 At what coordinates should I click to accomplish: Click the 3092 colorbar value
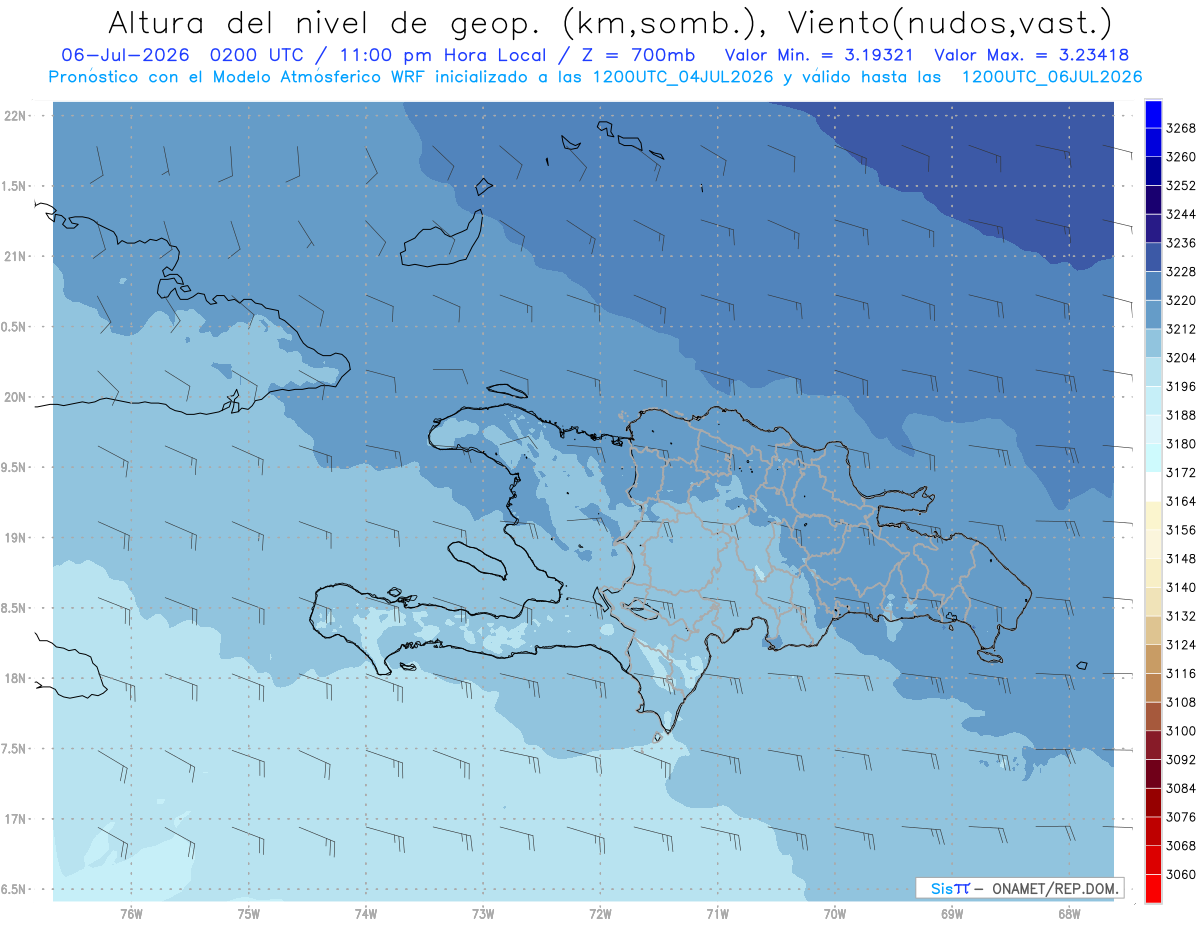coord(1181,760)
